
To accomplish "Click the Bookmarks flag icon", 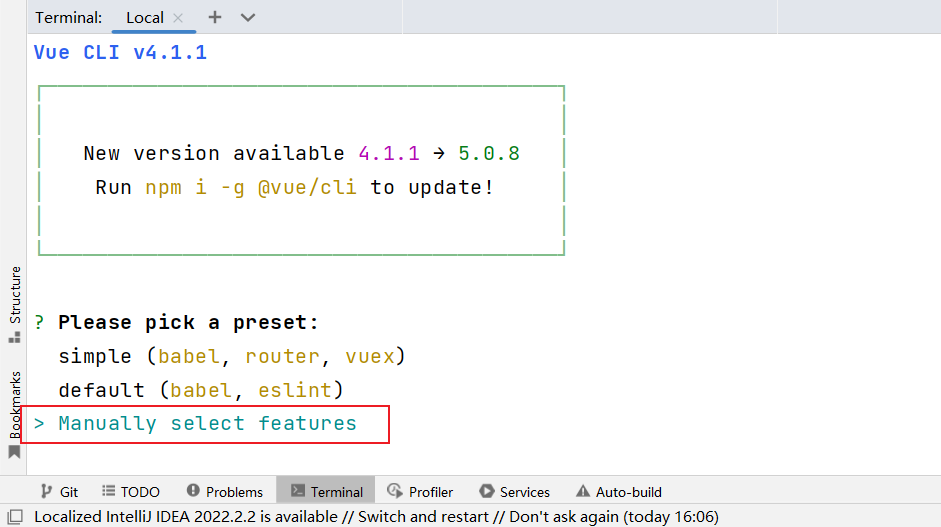I will pos(14,452).
